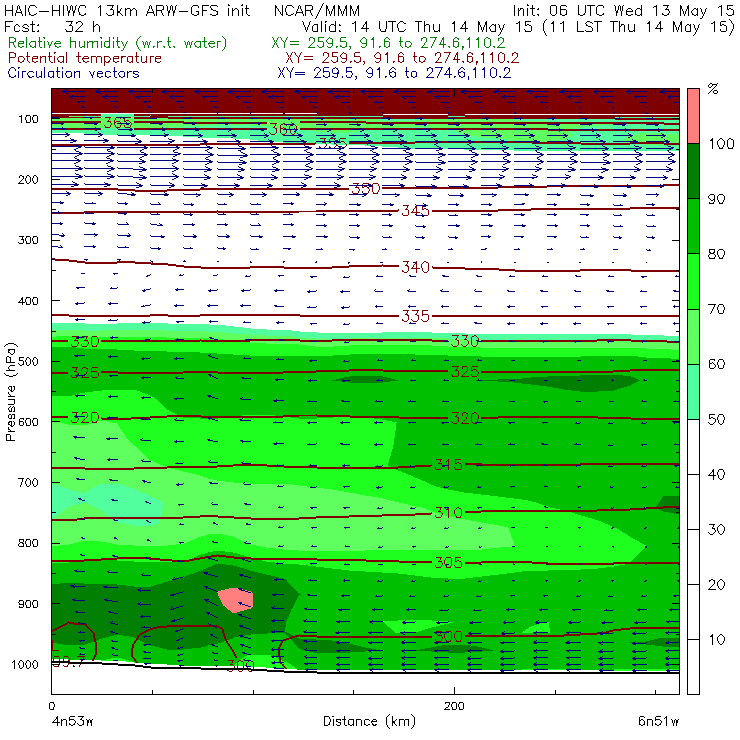Click the 600 hPa pressure tick label
The width and height of the screenshot is (740, 740).
point(28,422)
